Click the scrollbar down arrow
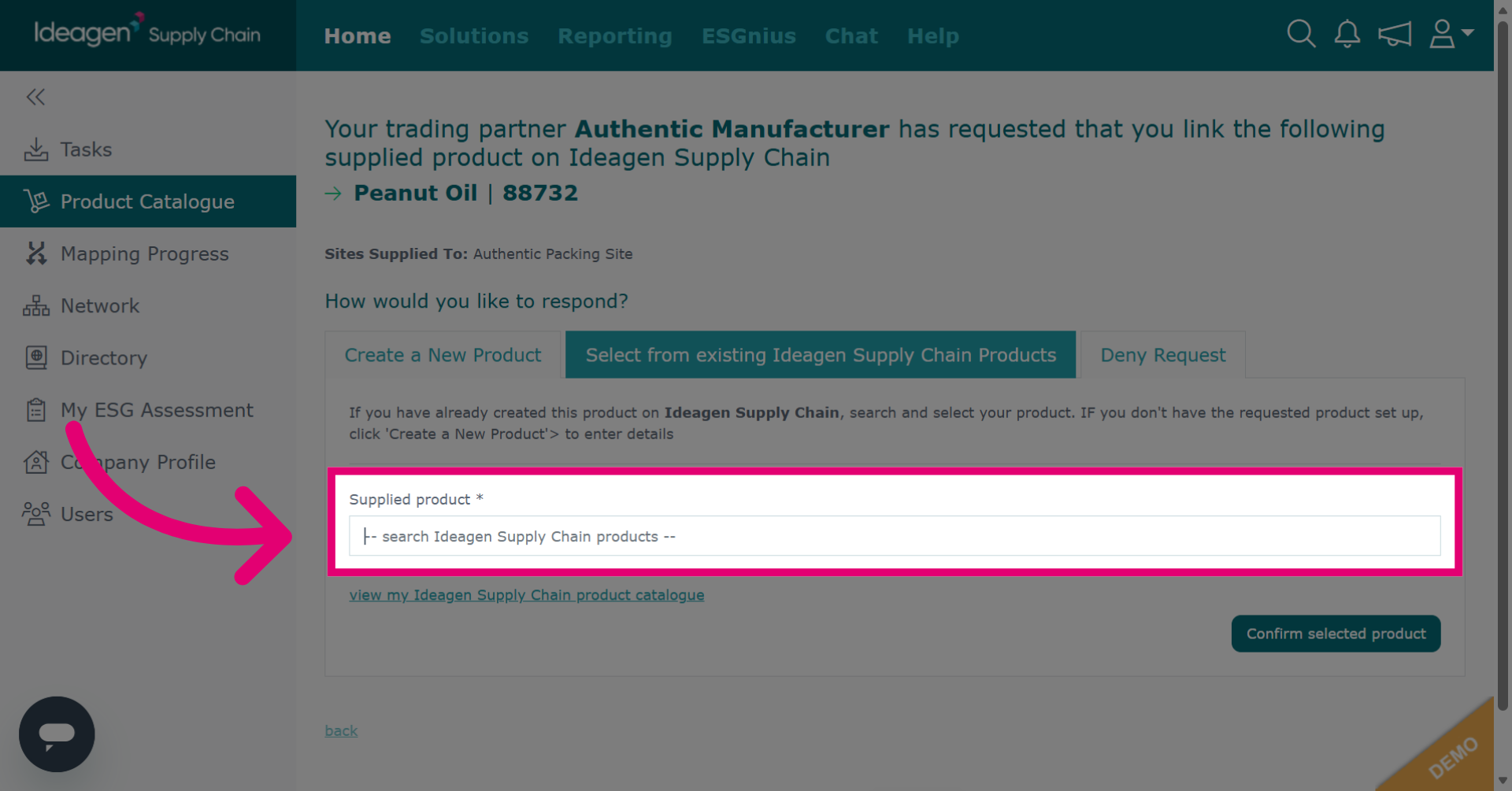1512x791 pixels. [1503, 781]
